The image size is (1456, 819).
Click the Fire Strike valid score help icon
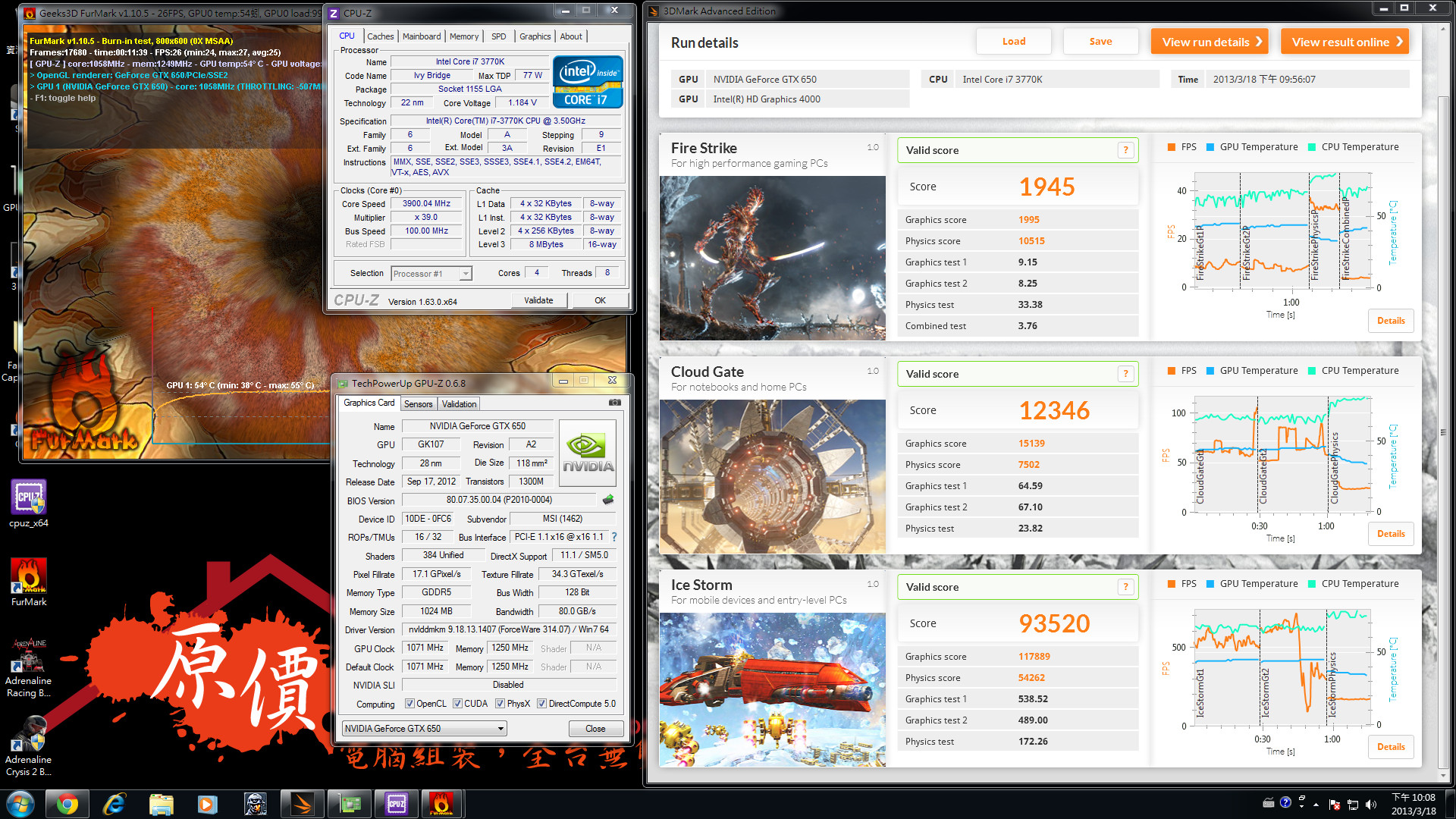1126,150
